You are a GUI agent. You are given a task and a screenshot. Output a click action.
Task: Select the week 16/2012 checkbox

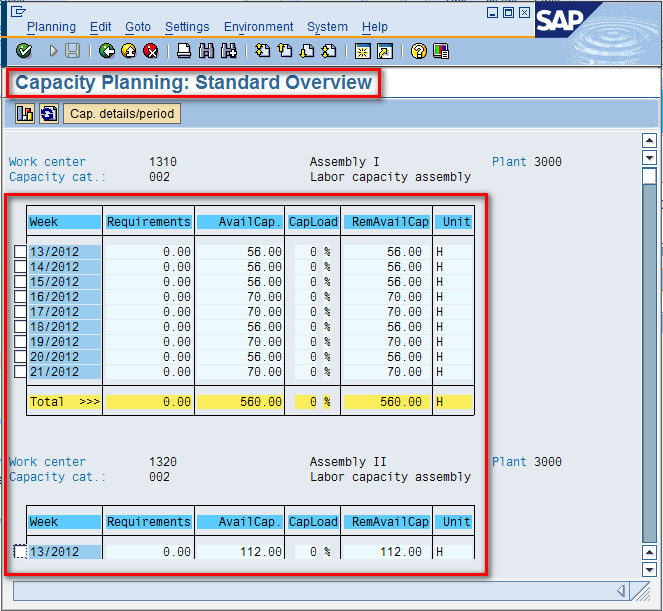[x=21, y=297]
